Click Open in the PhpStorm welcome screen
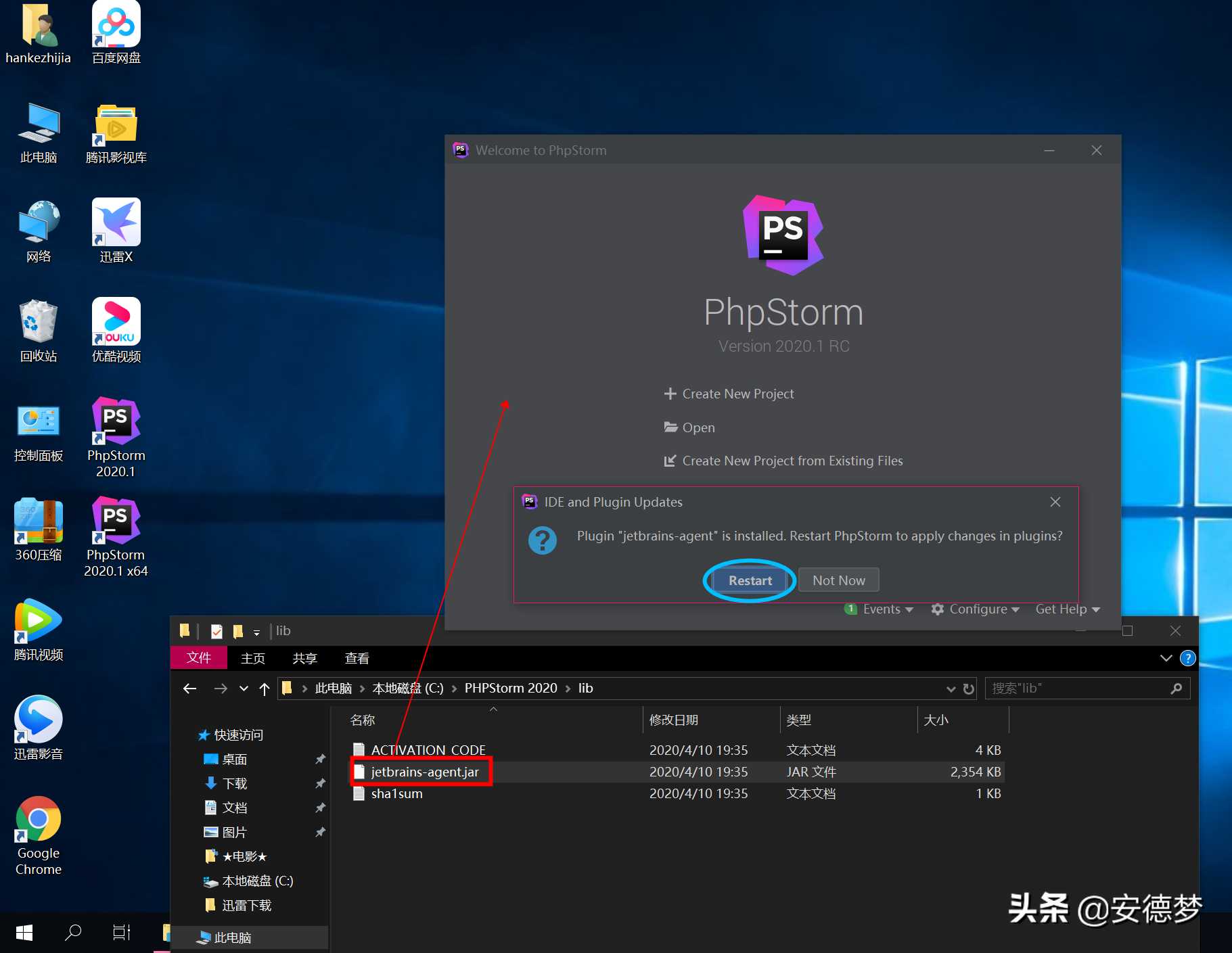 [689, 427]
